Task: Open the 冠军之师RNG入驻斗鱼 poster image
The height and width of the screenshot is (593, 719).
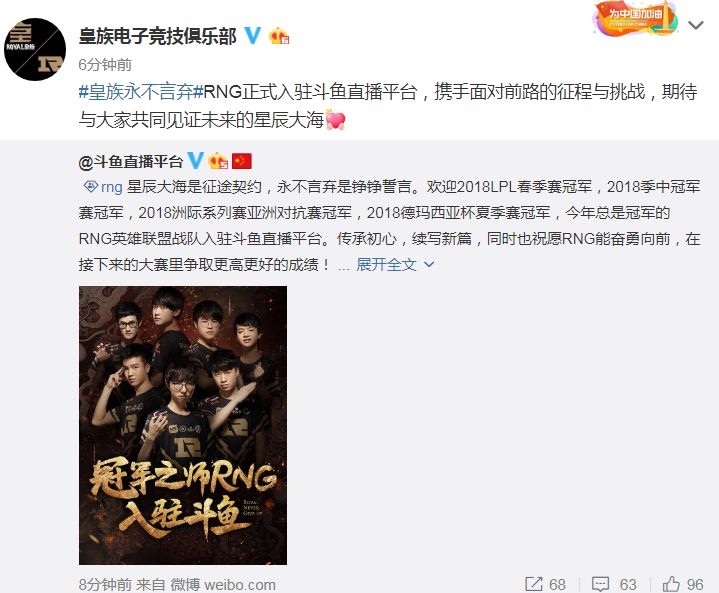Action: [183, 425]
